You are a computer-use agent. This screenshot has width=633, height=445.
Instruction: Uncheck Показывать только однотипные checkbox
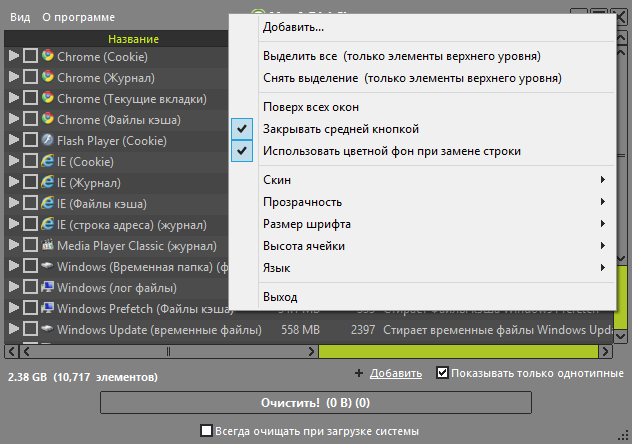pyautogui.click(x=442, y=373)
